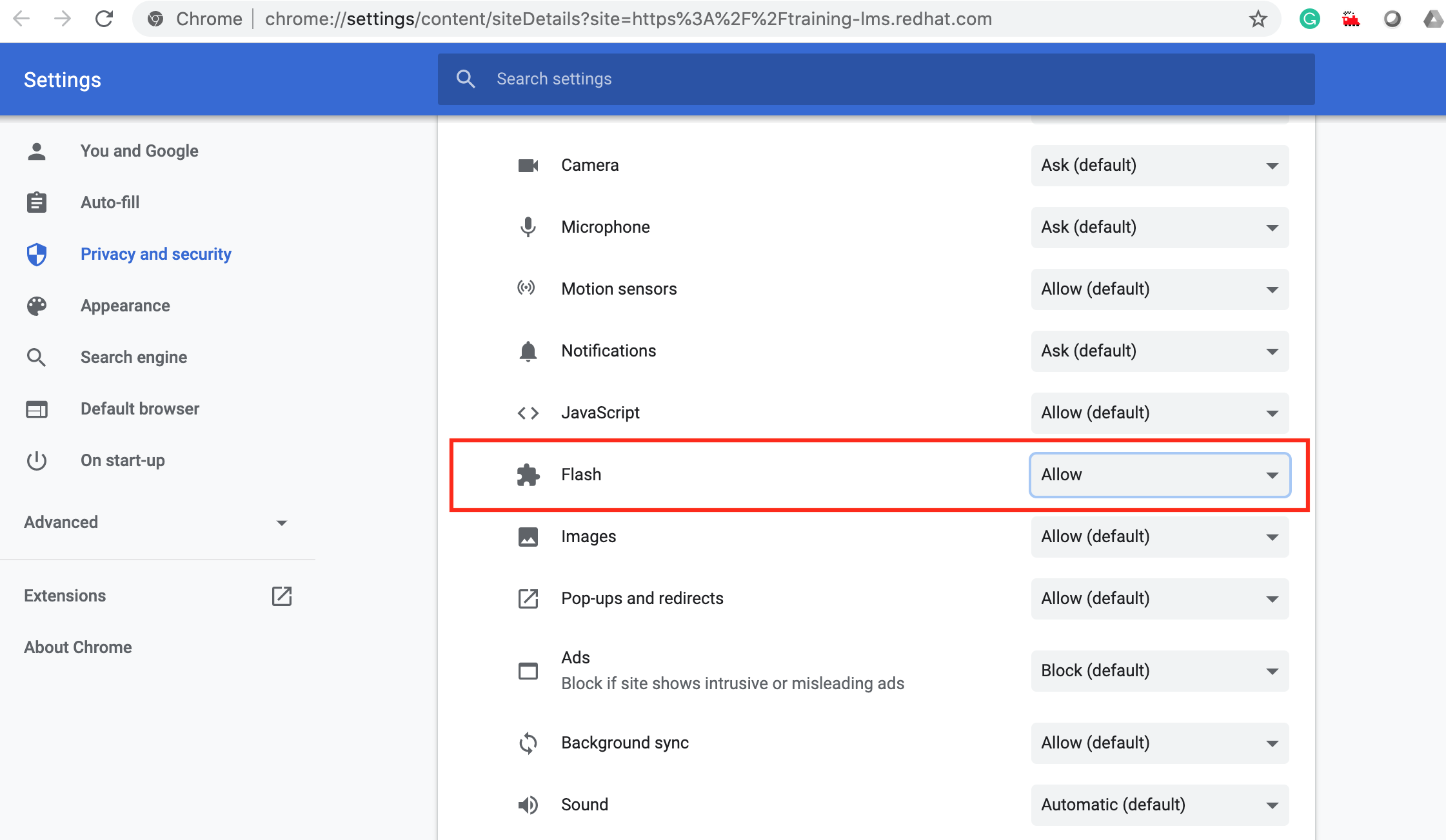Click the address bar URL
This screenshot has width=1446, height=840.
628,19
